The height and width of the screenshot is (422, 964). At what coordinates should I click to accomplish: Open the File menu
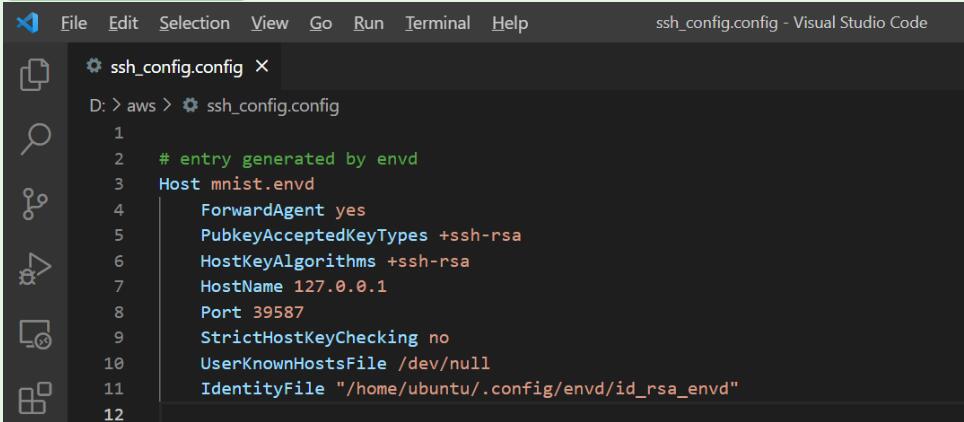tap(74, 23)
